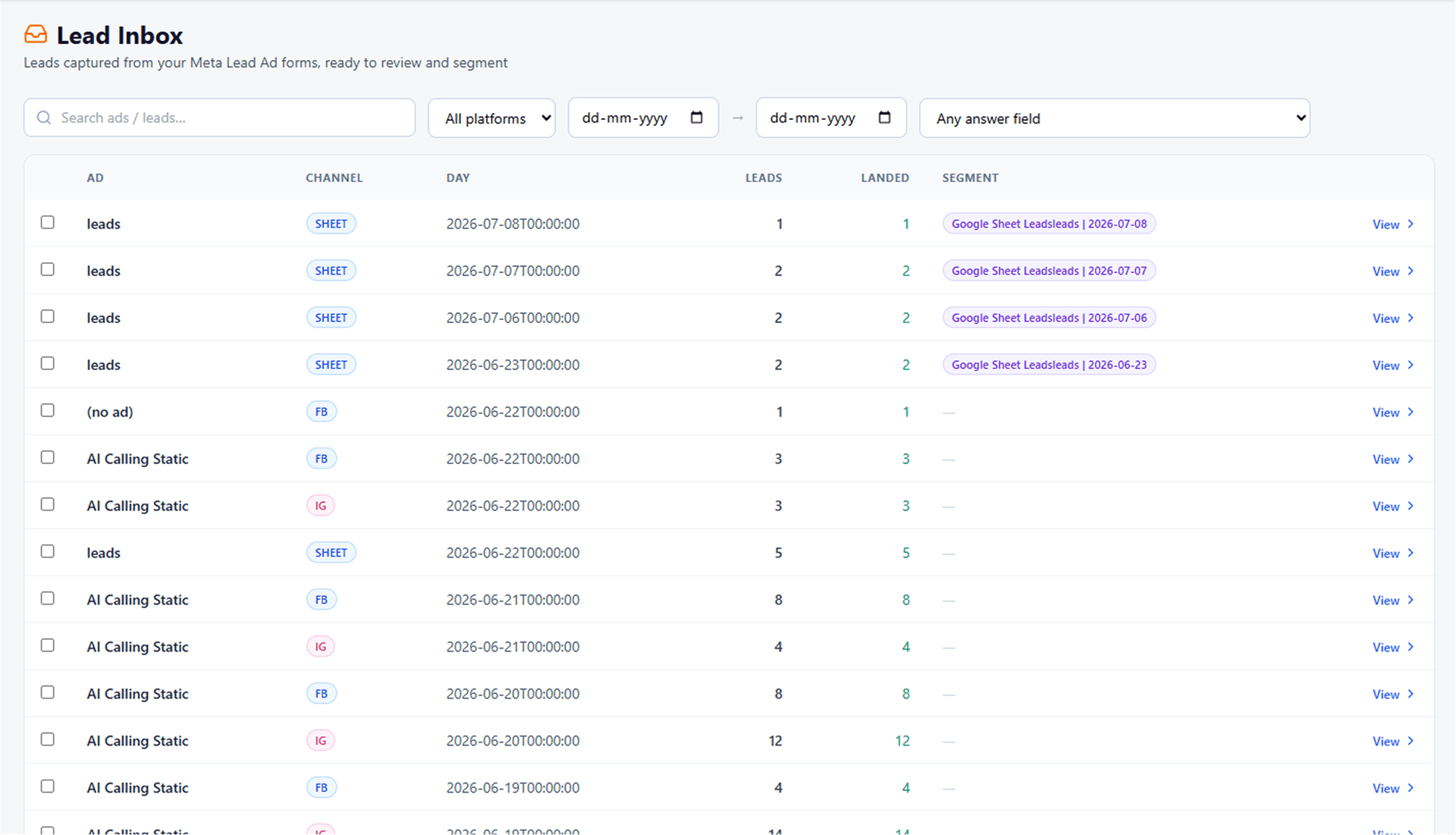1456x835 pixels.
Task: Click the IG badge in the 2026-06-22 row
Action: (x=321, y=506)
